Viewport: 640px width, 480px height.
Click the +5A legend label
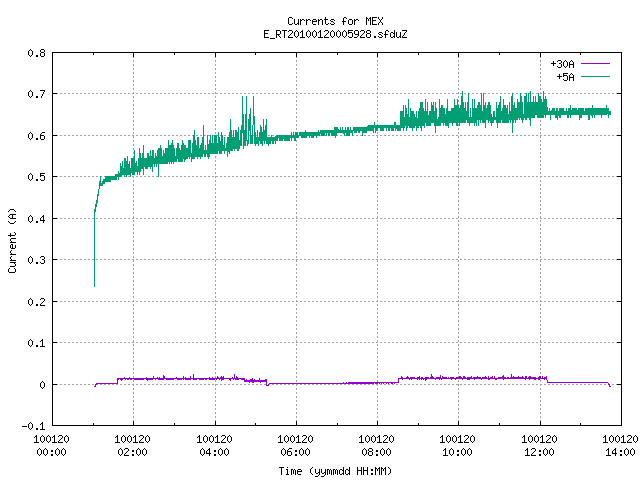tap(565, 77)
